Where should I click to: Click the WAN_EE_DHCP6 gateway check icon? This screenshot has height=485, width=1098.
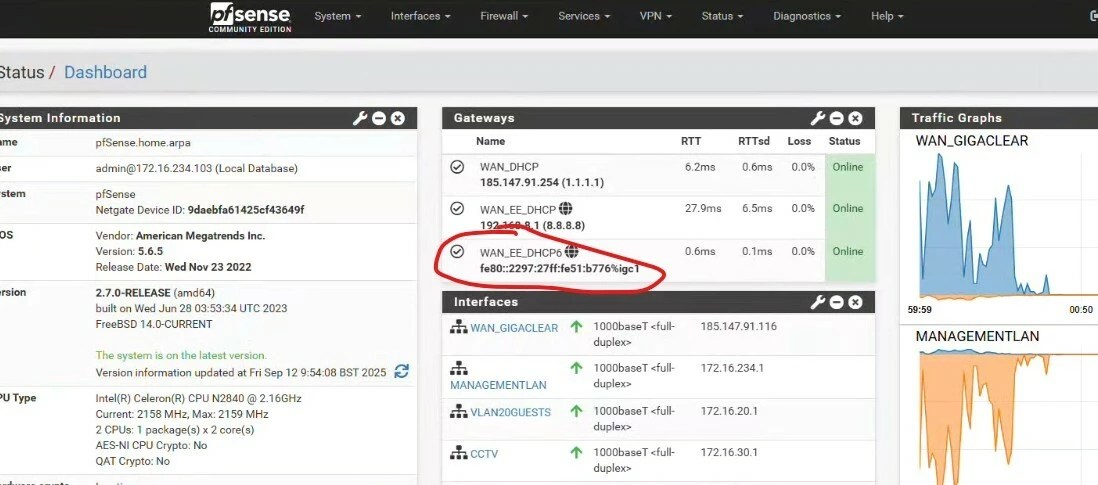tap(457, 251)
